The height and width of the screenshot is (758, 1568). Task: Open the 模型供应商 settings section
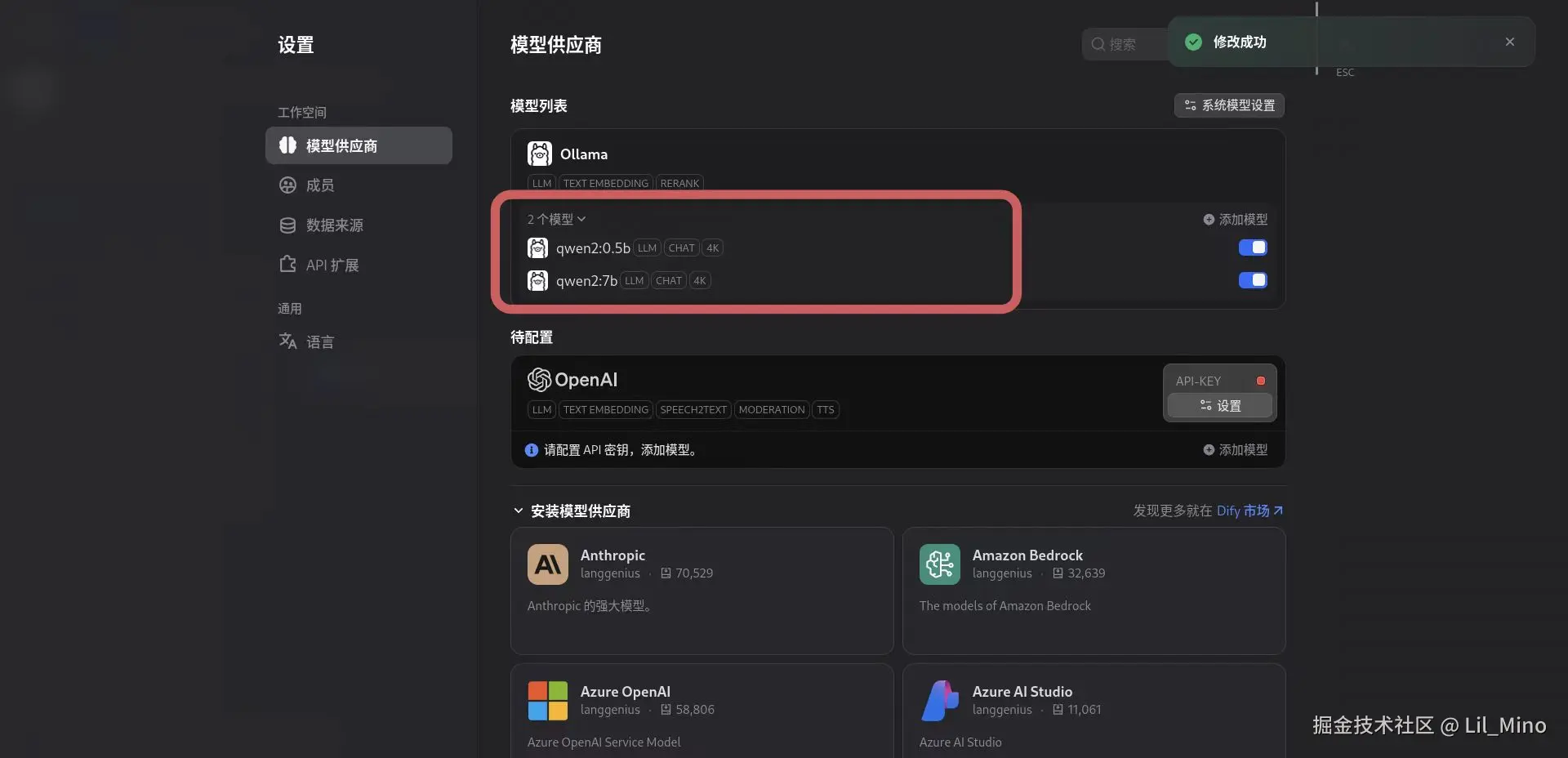click(x=359, y=145)
